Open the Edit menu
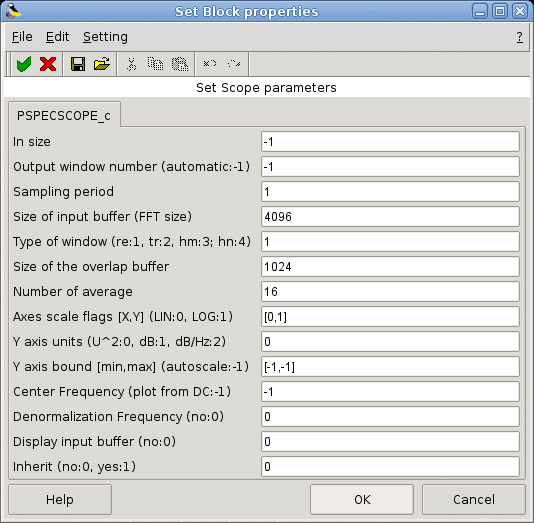This screenshot has width=534, height=523. 57,37
